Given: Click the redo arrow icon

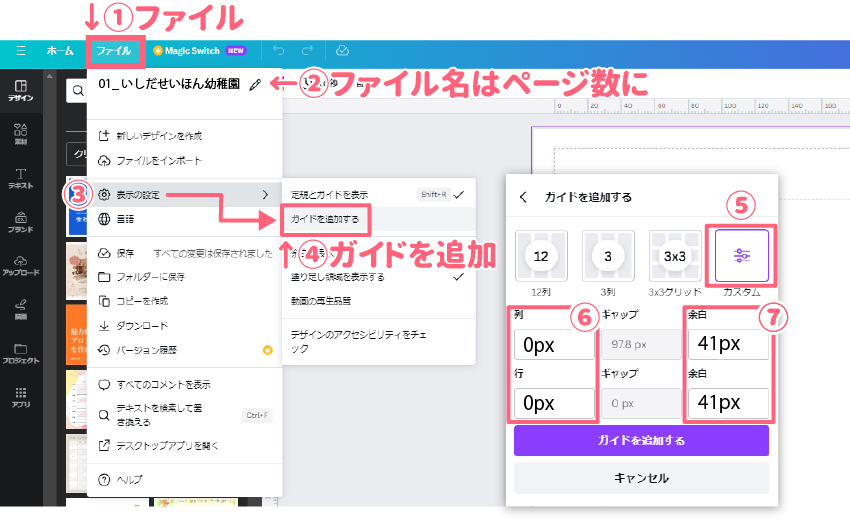Looking at the screenshot, I should point(307,50).
